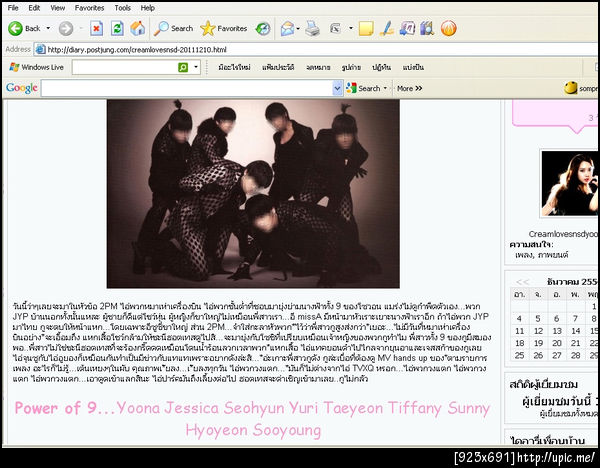600x468 pixels.
Task: Click the profile picture of Creamlovesnsdyoo
Action: click(x=569, y=183)
